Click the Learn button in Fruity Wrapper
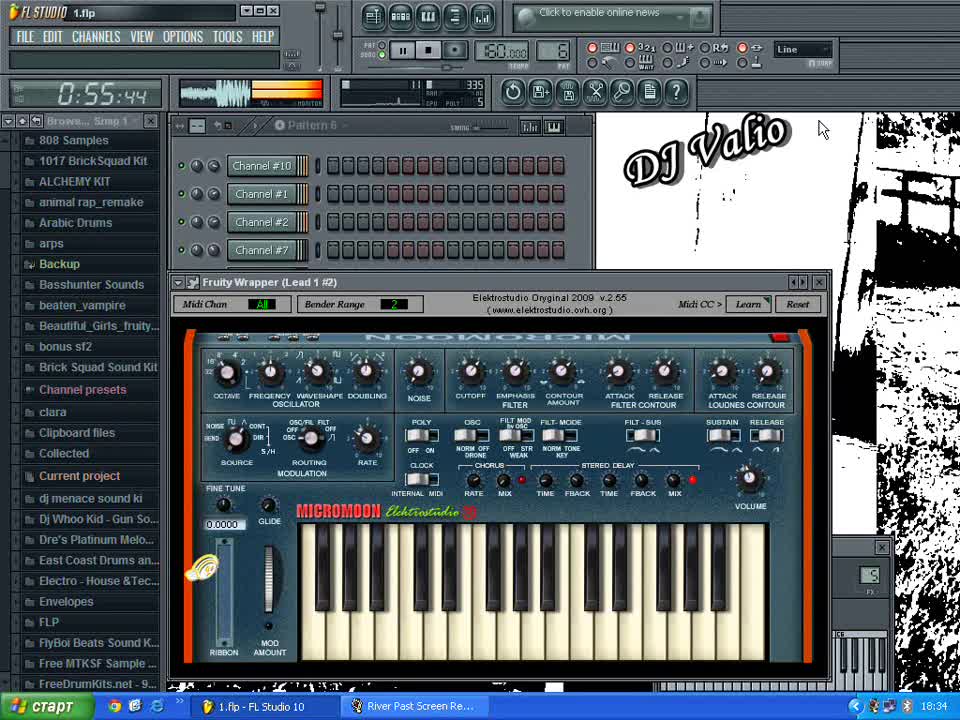This screenshot has width=960, height=720. tap(748, 304)
